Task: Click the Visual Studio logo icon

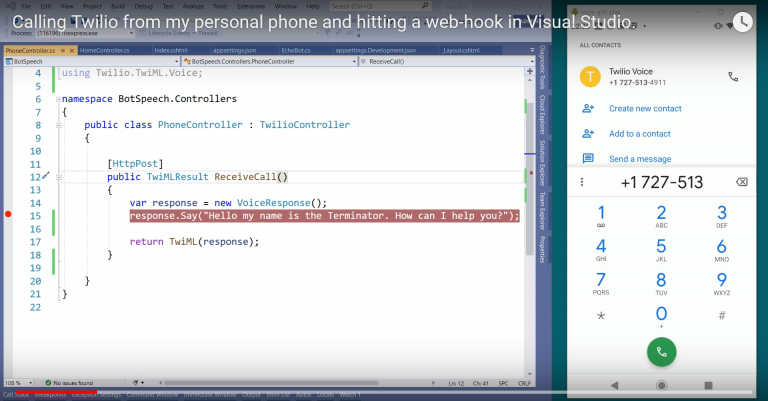Action: (10, 6)
